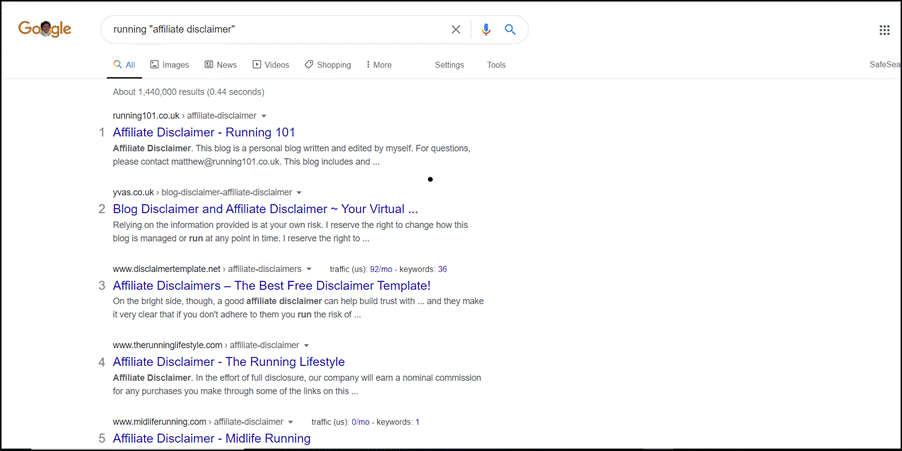
Task: Open the Videos search tab
Action: click(x=271, y=65)
